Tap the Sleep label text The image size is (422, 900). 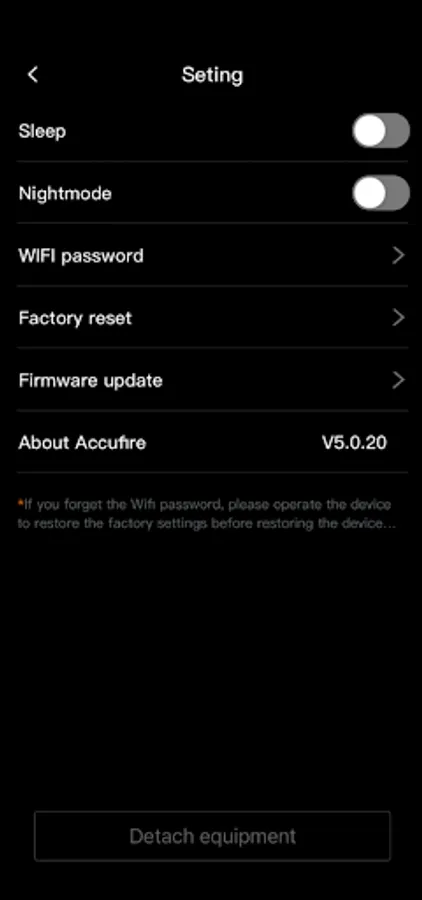pyautogui.click(x=42, y=131)
